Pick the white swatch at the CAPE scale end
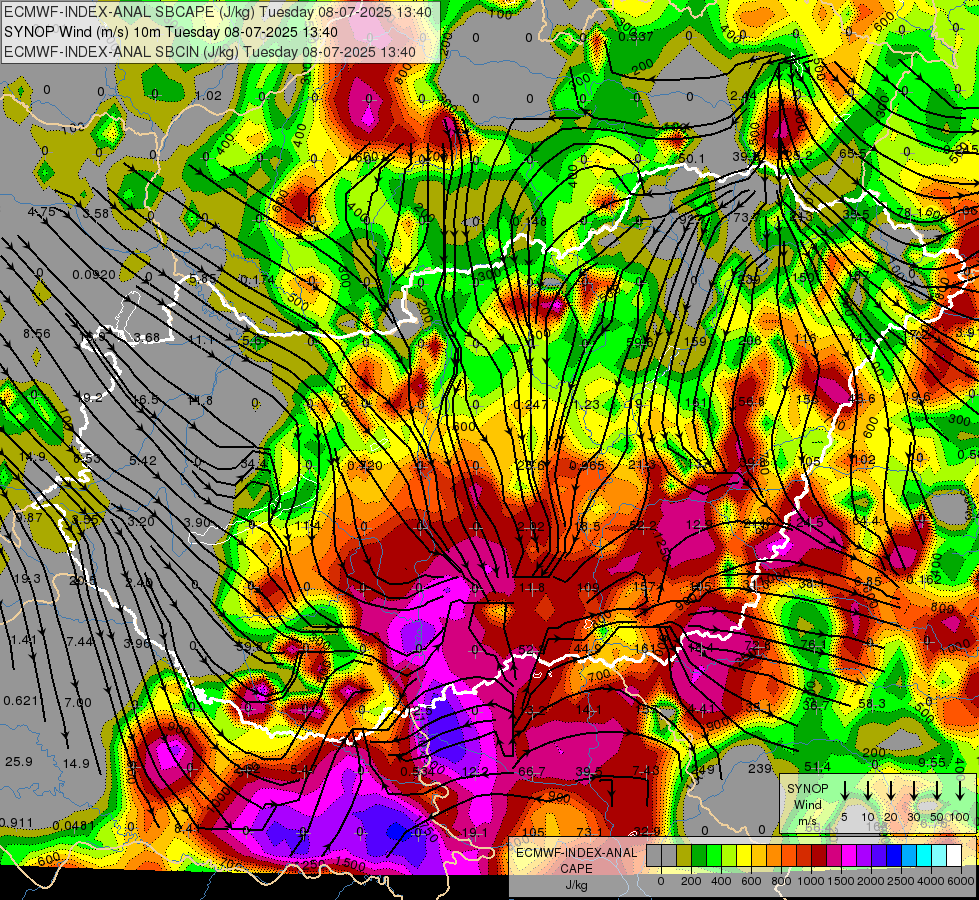Viewport: 979px width, 900px height. (954, 855)
